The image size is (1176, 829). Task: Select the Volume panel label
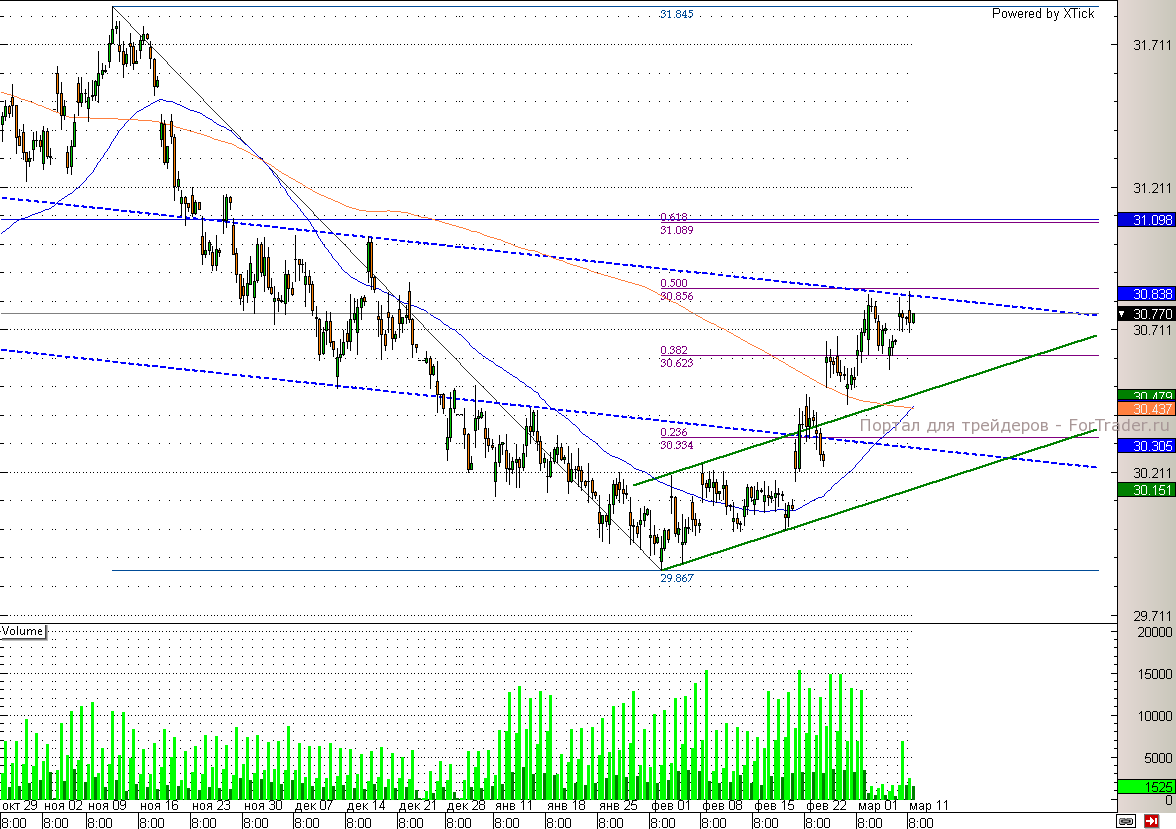(x=22, y=631)
